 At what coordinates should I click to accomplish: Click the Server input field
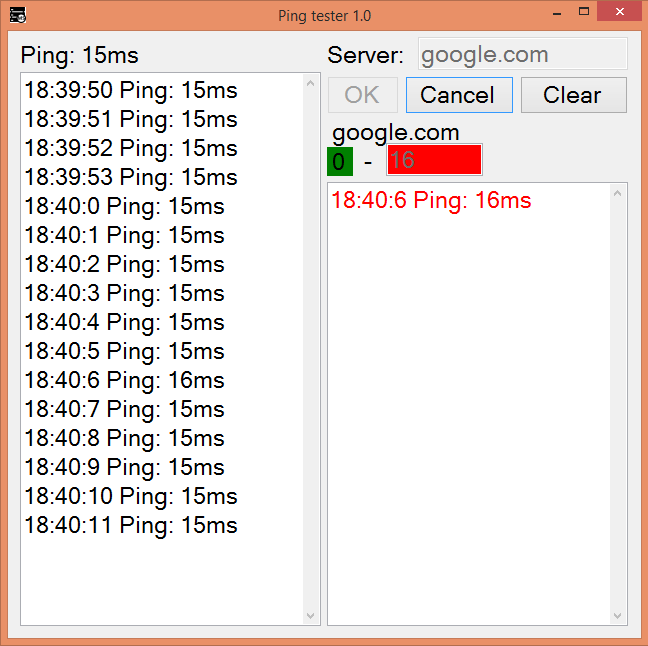coord(522,54)
